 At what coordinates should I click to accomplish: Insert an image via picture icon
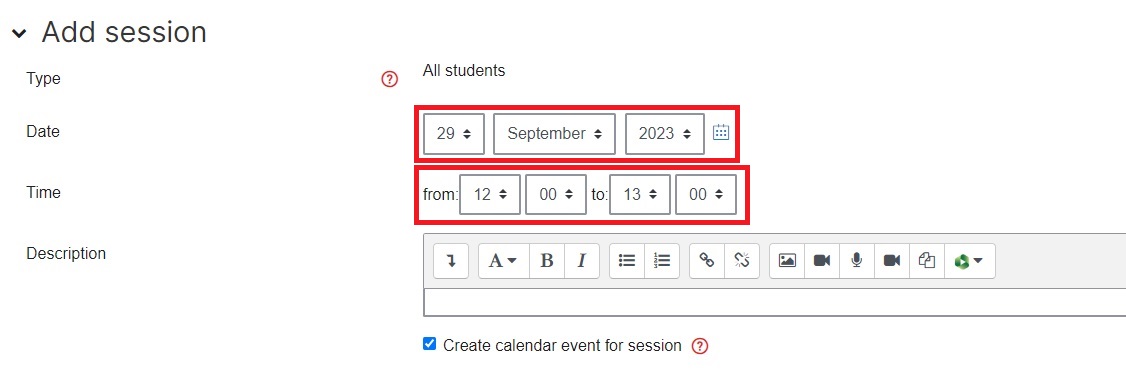787,261
